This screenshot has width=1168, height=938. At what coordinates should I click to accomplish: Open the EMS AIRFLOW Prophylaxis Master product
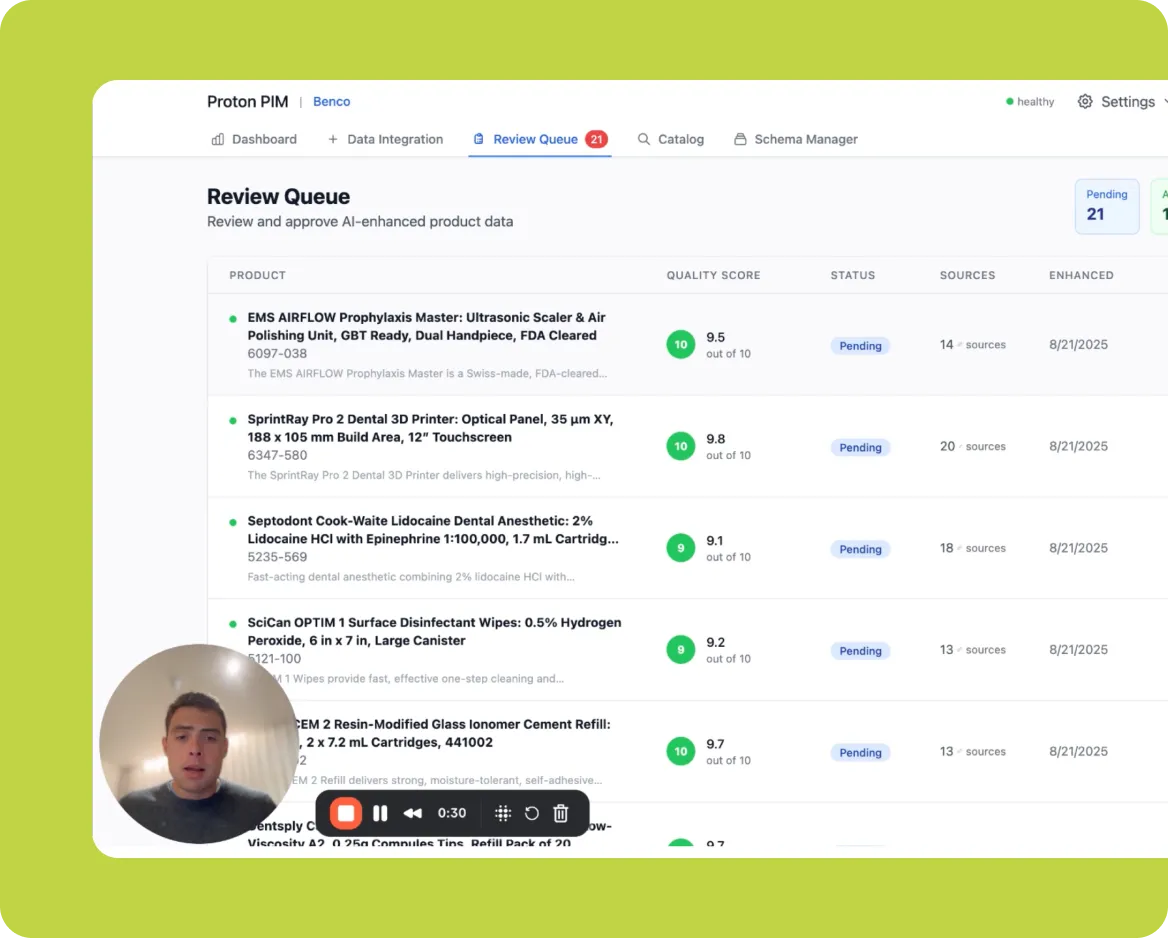pyautogui.click(x=426, y=326)
